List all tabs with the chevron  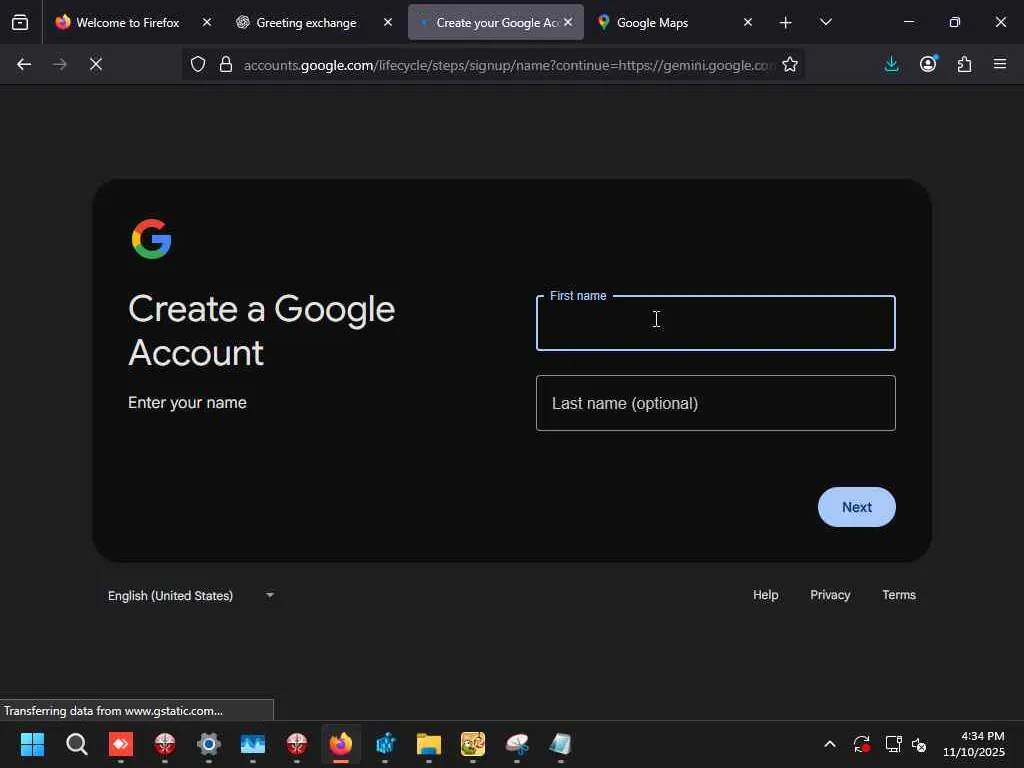825,22
